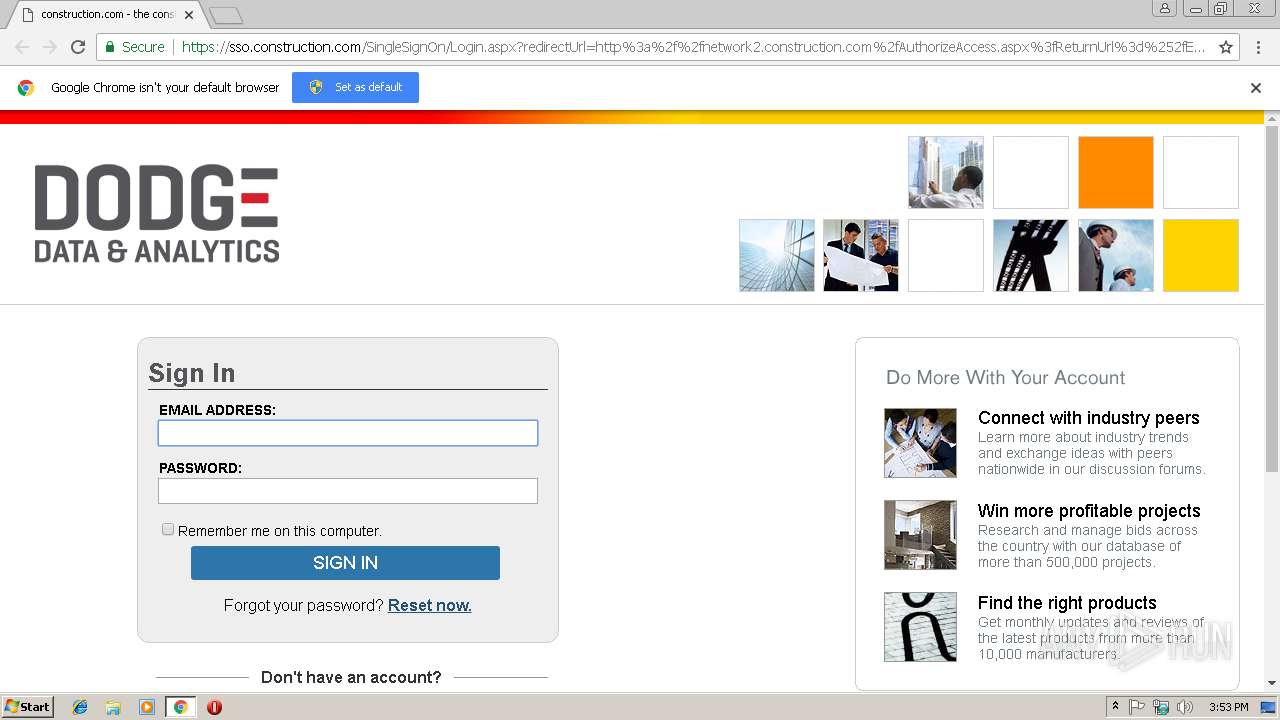
Task: Click the Chrome user profile icon
Action: (1165, 8)
